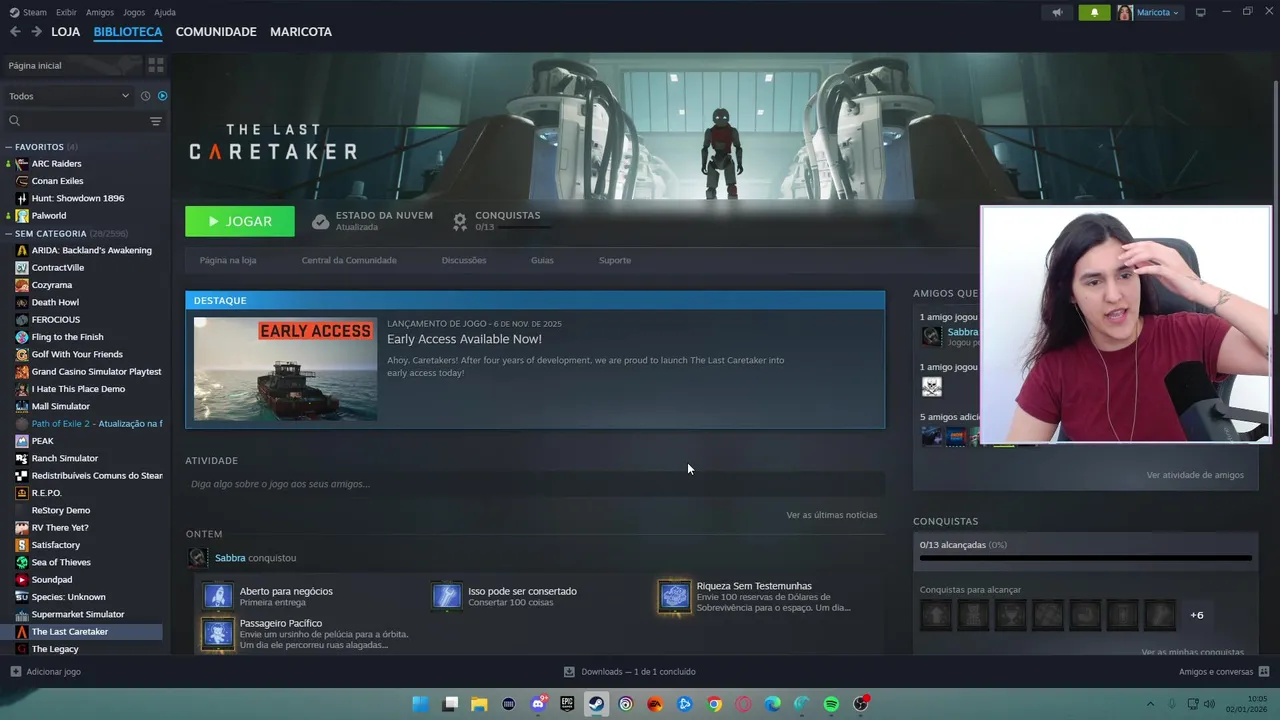Click the Aberto para negócios achievement icon
Viewport: 1280px width, 720px height.
(218, 596)
